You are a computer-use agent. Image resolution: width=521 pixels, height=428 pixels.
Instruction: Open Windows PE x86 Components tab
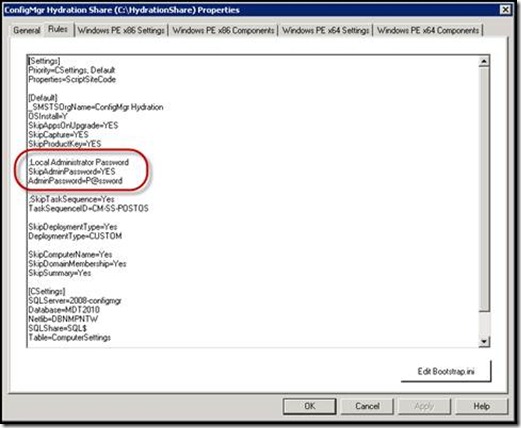click(223, 30)
